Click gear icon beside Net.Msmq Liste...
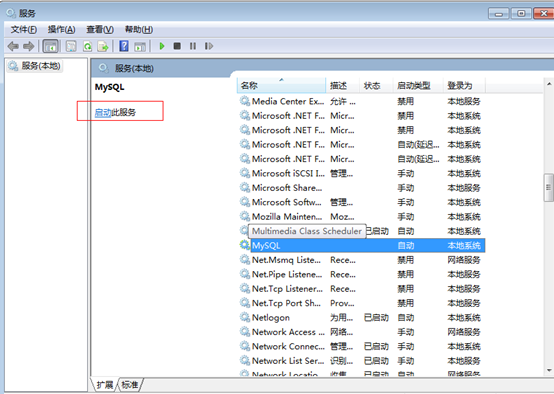This screenshot has width=554, height=394. (244, 260)
